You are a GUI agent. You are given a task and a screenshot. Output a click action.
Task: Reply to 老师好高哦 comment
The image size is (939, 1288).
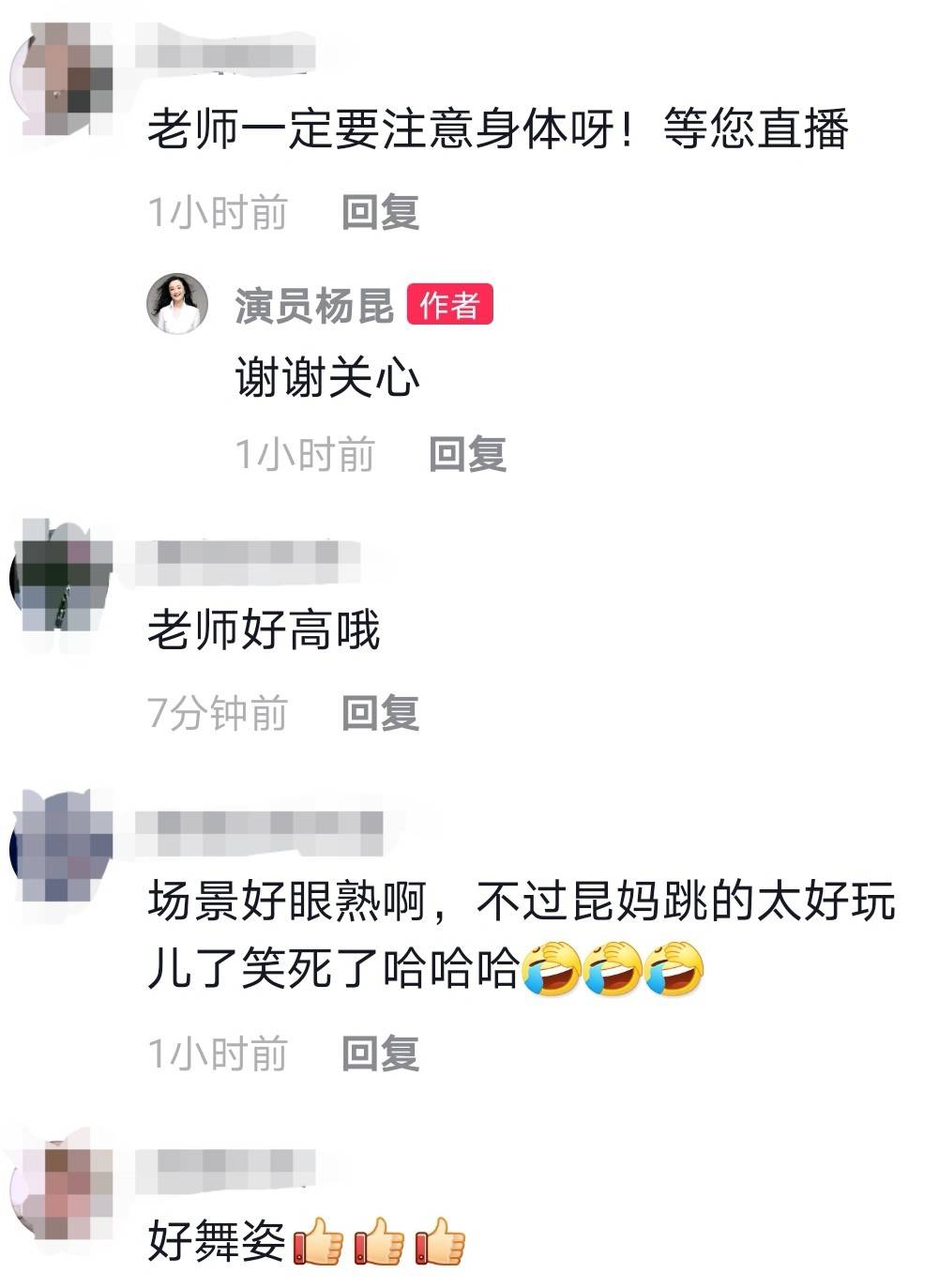pyautogui.click(x=380, y=713)
